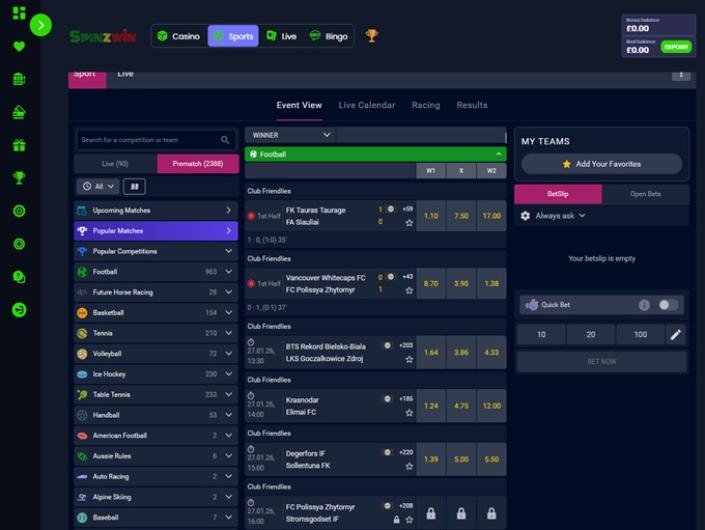Screen dimensions: 705x530
Task: Expand the sidebar with the green arrow button
Action: click(x=41, y=25)
